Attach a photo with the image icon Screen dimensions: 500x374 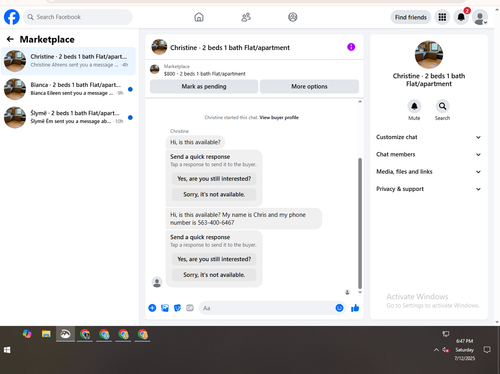coord(165,308)
